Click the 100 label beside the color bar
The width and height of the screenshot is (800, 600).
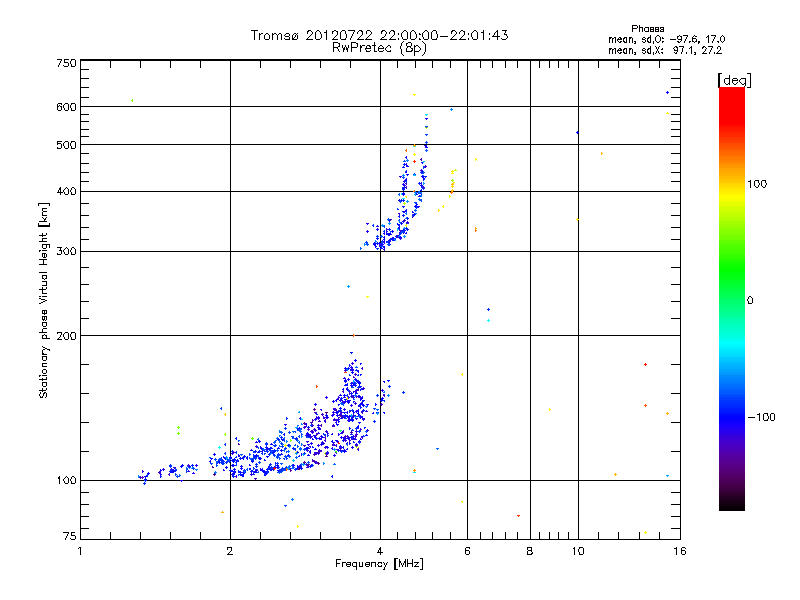pos(757,184)
